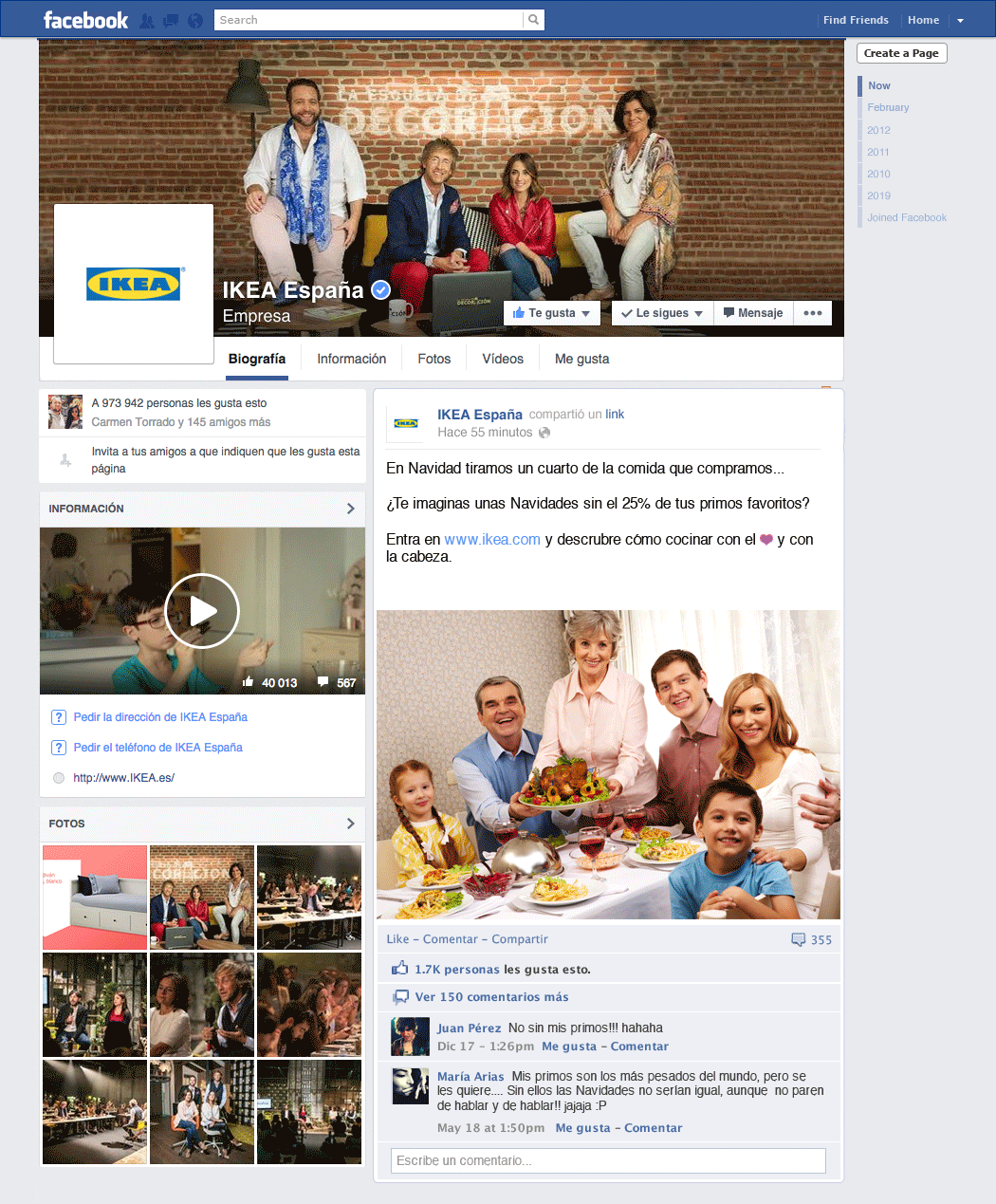
Task: Open the three-dots more options button
Action: pos(813,313)
